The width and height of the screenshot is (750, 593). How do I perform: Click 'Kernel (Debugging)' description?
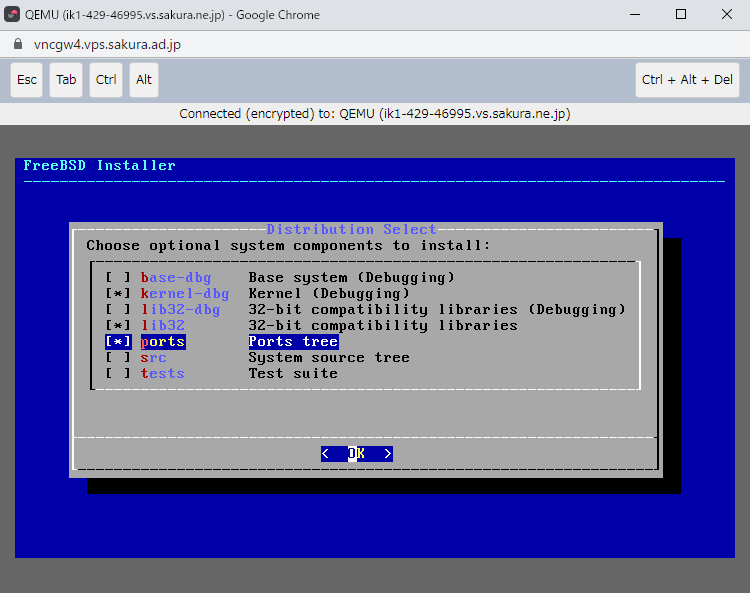tap(329, 293)
